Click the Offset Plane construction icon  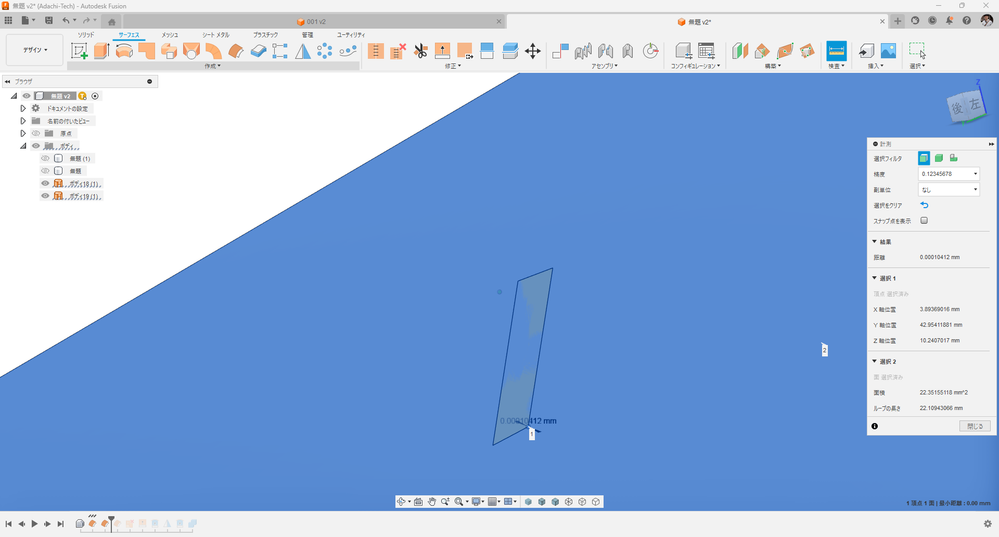[740, 51]
